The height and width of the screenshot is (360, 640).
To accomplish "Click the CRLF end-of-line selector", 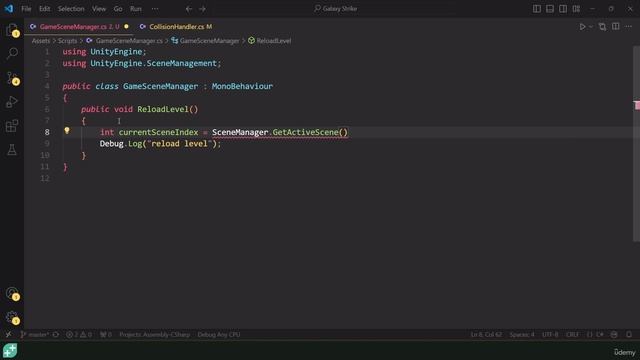I will pyautogui.click(x=572, y=335).
